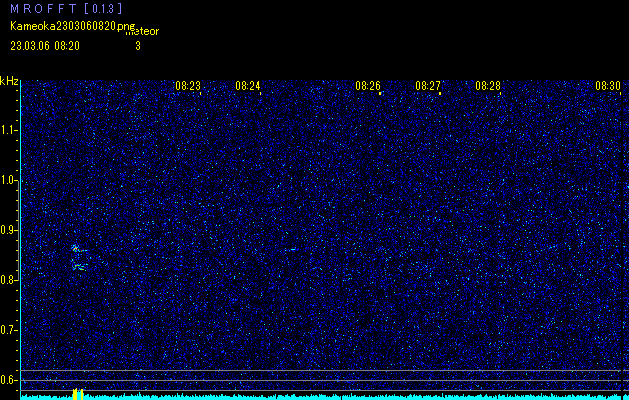This screenshot has width=629, height=400.
Task: Click the small echo dash near 08:25
Action: (x=293, y=250)
